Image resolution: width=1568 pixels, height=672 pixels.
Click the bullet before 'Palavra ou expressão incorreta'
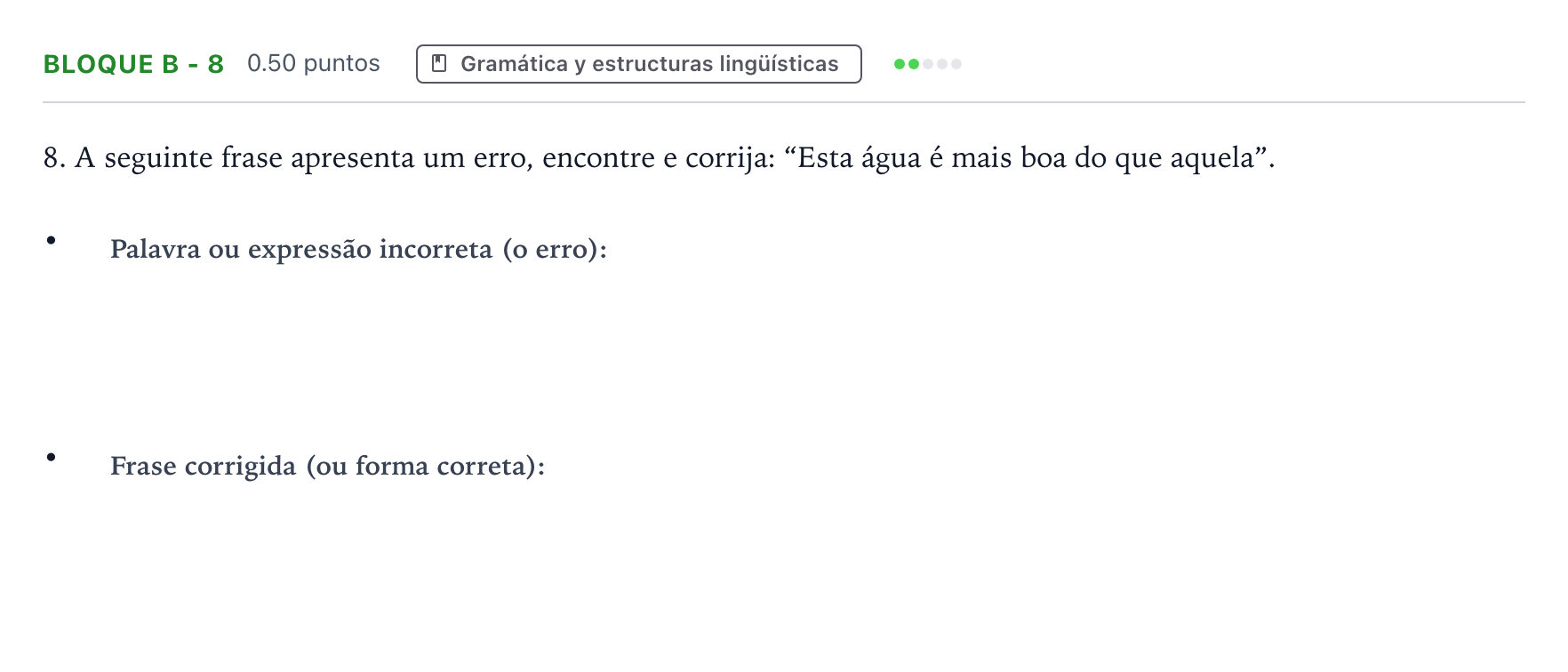click(x=52, y=240)
